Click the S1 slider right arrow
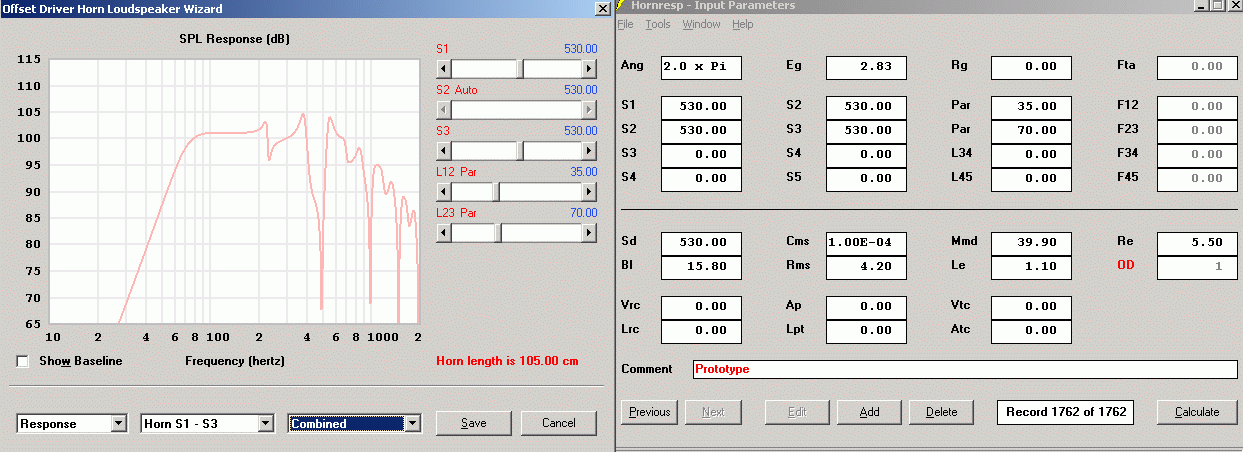1243x452 pixels. click(590, 69)
